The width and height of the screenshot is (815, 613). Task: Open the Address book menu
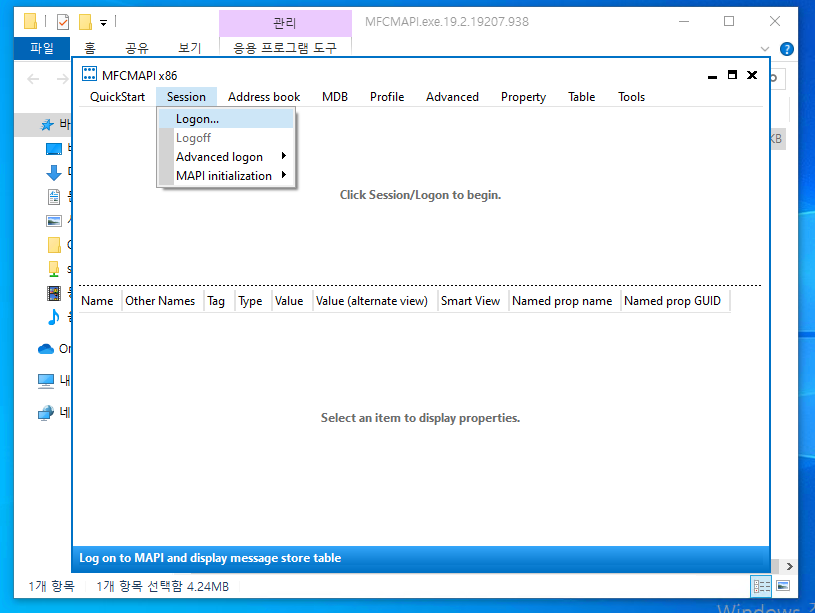point(264,97)
